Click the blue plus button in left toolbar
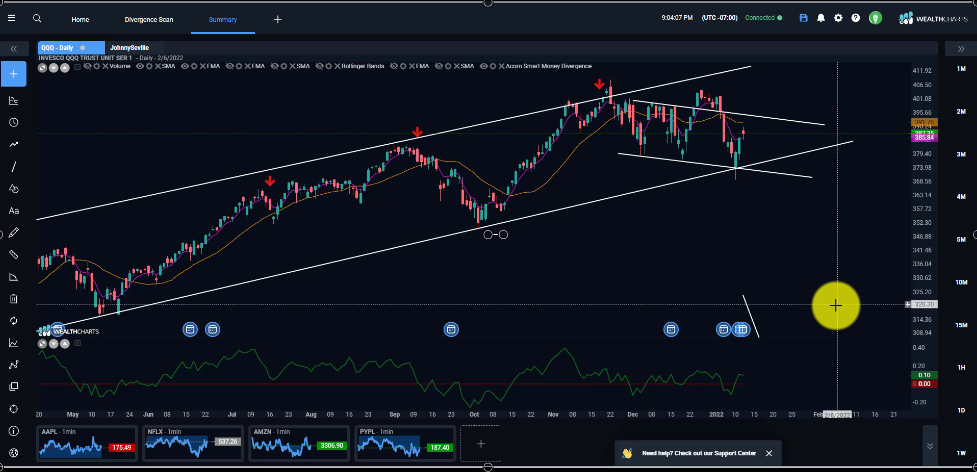 14,74
